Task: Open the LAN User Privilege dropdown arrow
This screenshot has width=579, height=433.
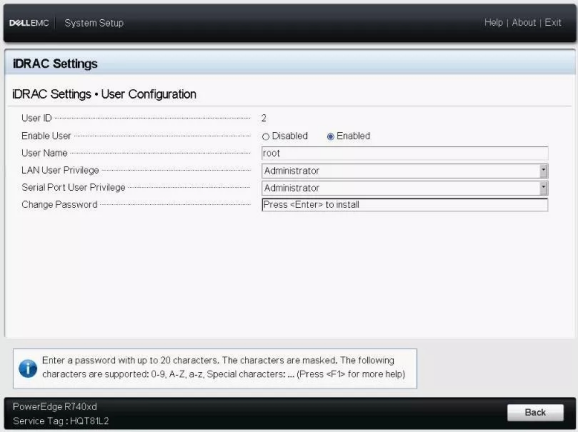Action: pyautogui.click(x=543, y=171)
